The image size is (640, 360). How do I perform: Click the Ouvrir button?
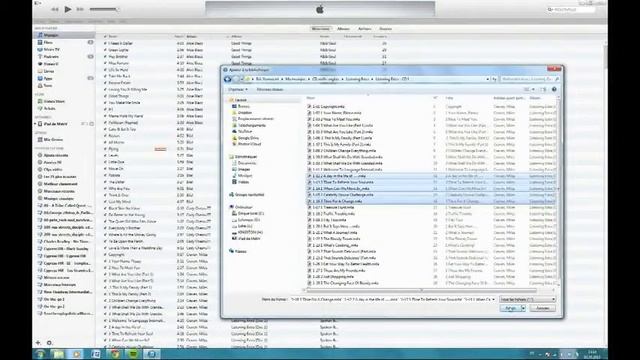[511, 309]
